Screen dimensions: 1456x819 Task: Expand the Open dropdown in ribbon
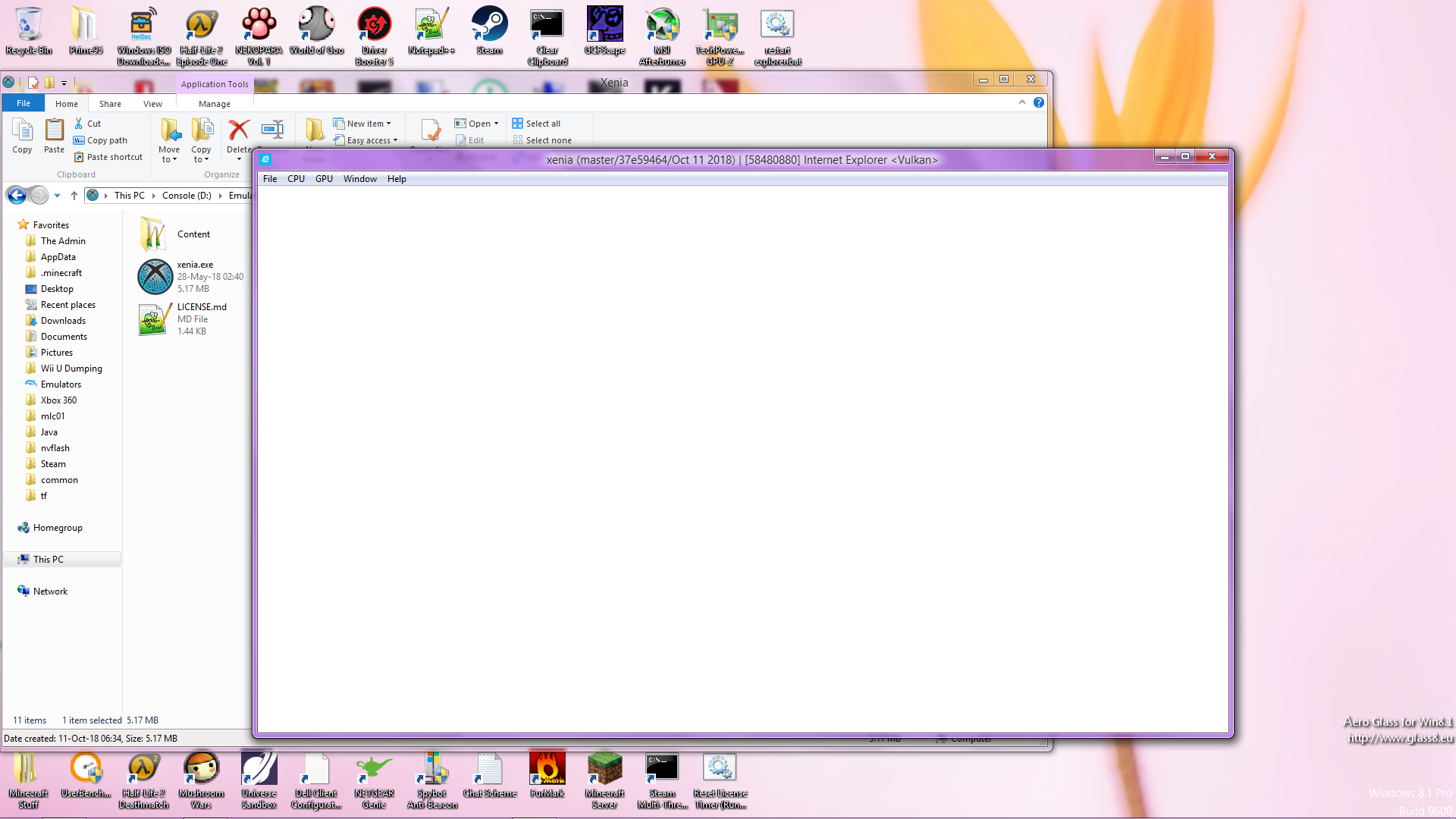[x=477, y=124]
